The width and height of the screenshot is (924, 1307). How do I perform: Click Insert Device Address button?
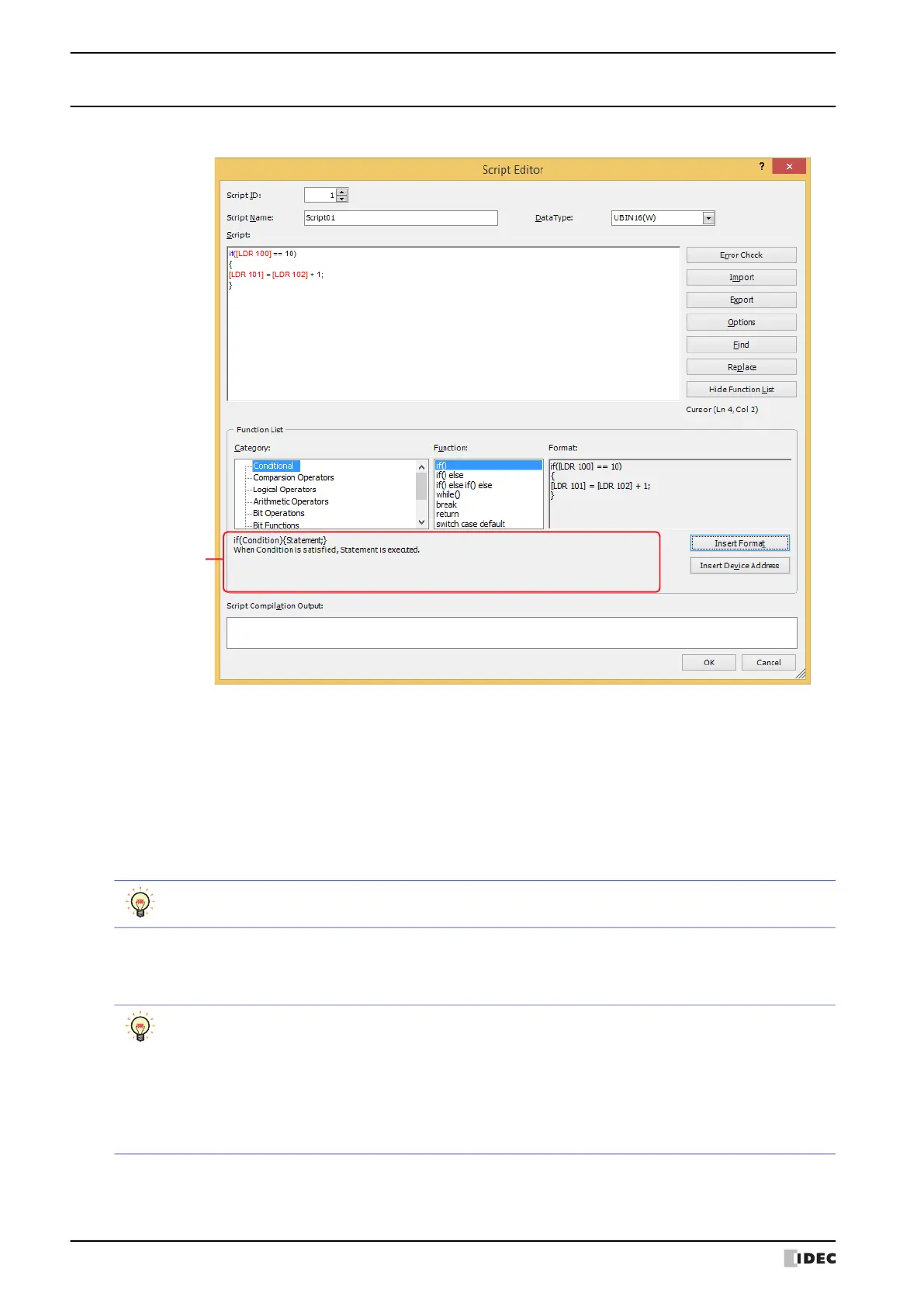739,566
